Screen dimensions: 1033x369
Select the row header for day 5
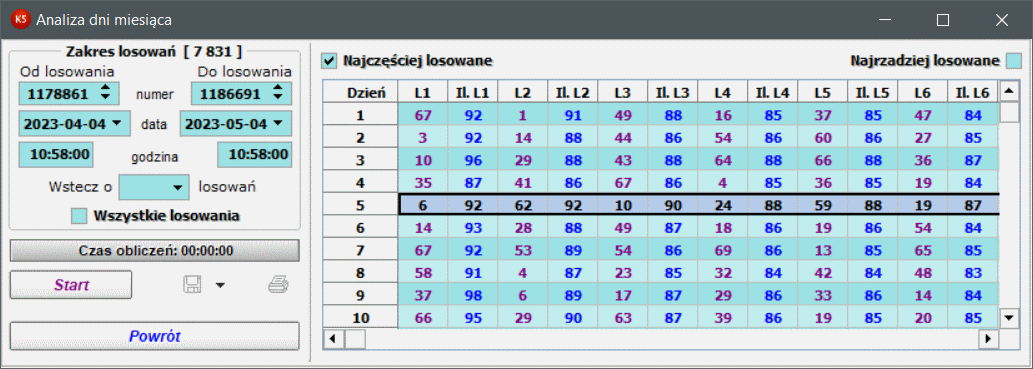point(361,205)
